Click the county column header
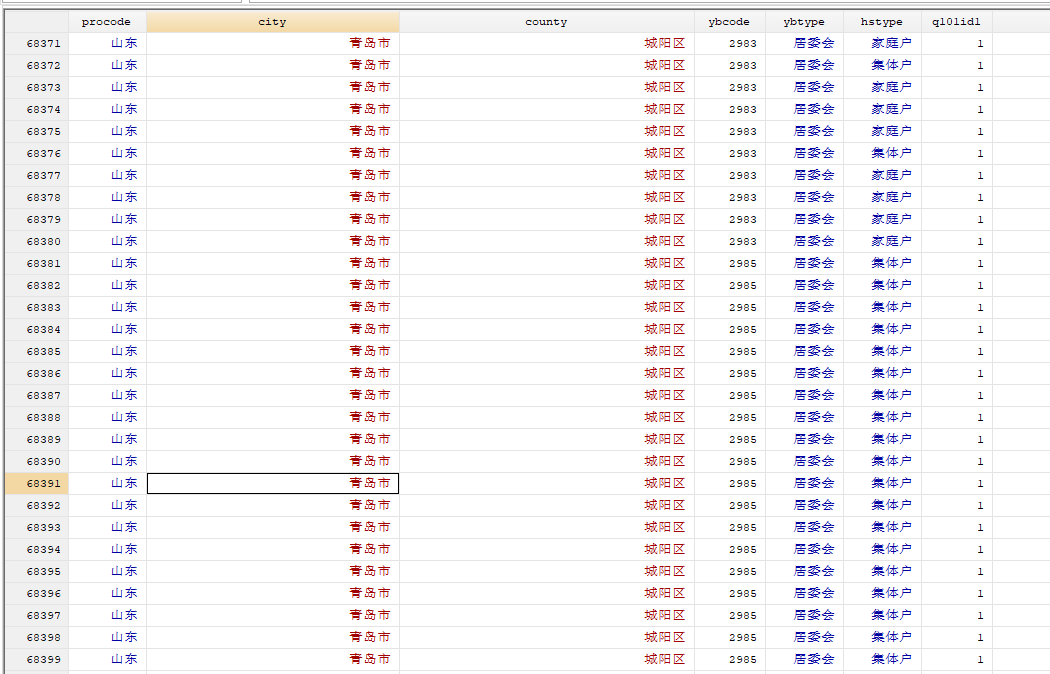The image size is (1050, 674). pos(546,22)
